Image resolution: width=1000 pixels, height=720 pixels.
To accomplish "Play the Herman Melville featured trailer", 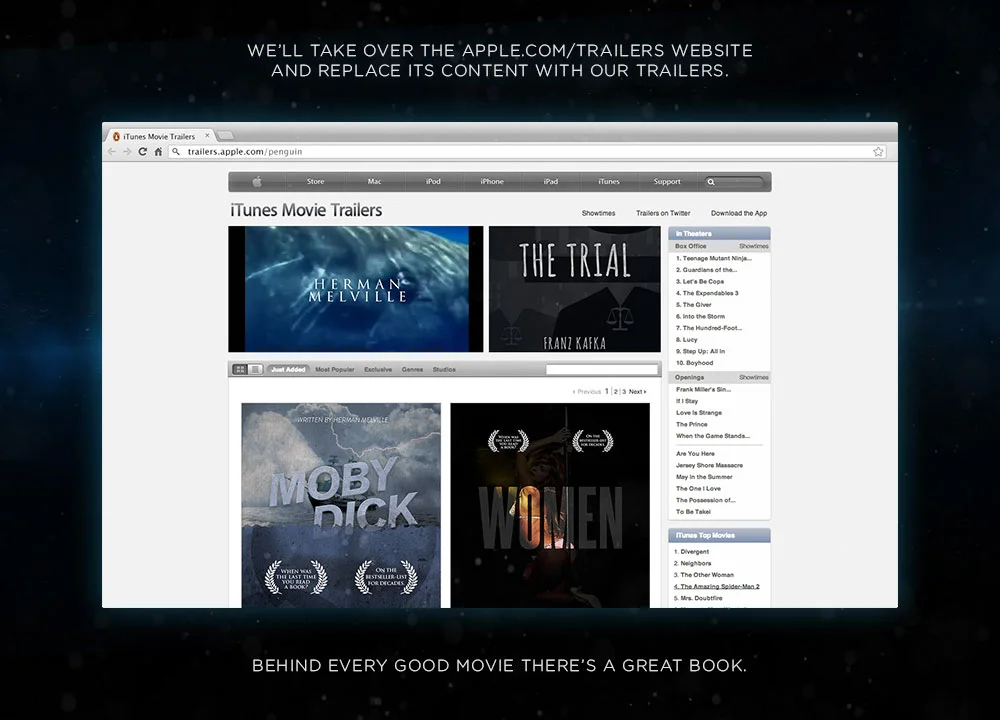I will [356, 289].
